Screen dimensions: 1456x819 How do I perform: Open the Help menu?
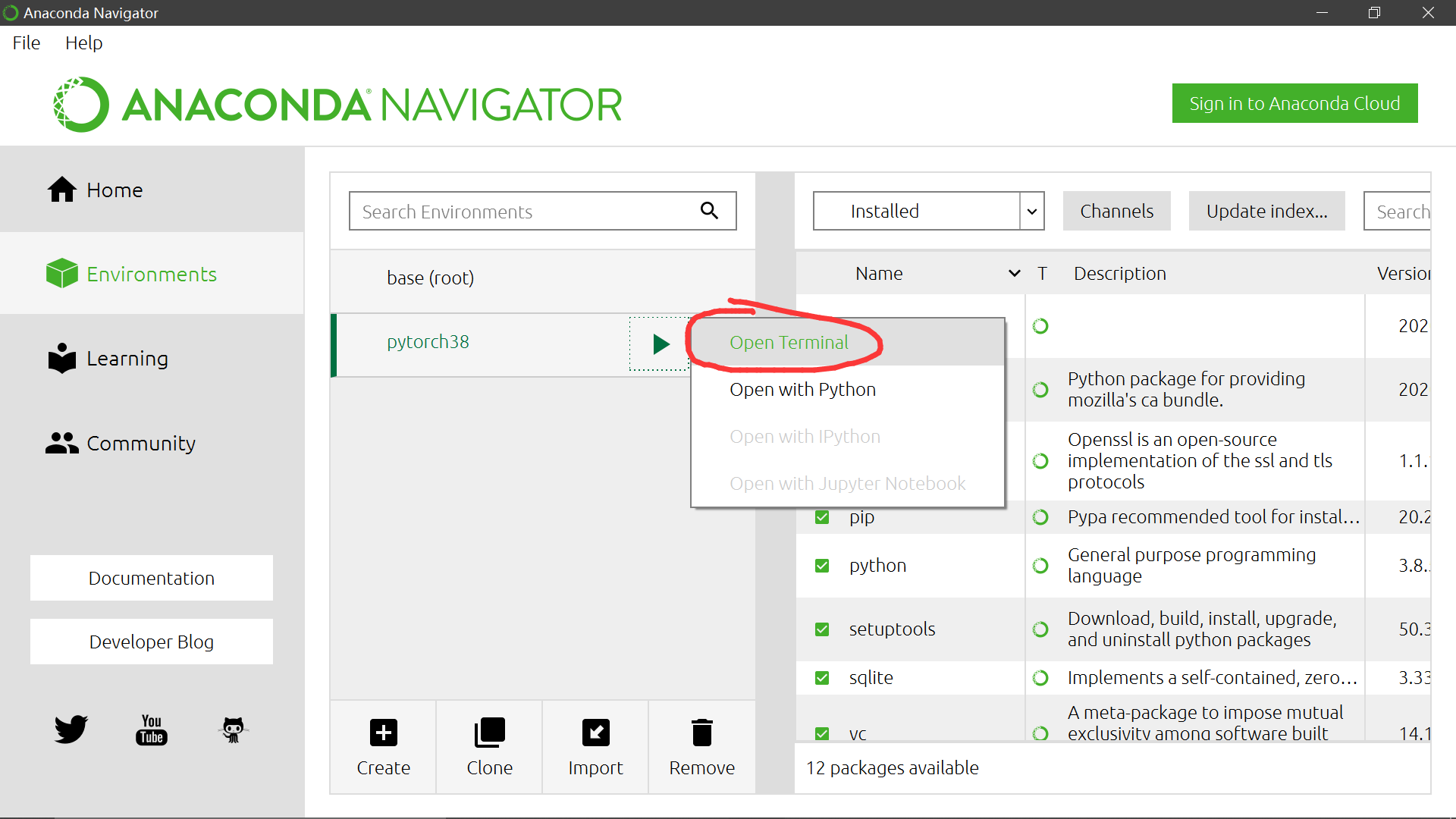coord(83,43)
